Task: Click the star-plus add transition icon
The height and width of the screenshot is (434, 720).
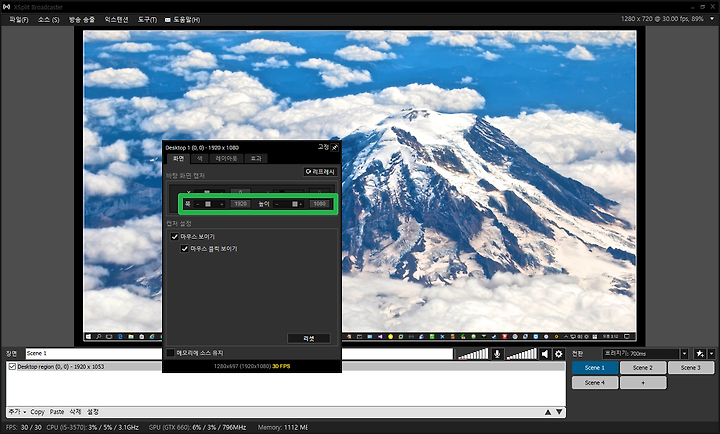Action: tap(700, 354)
